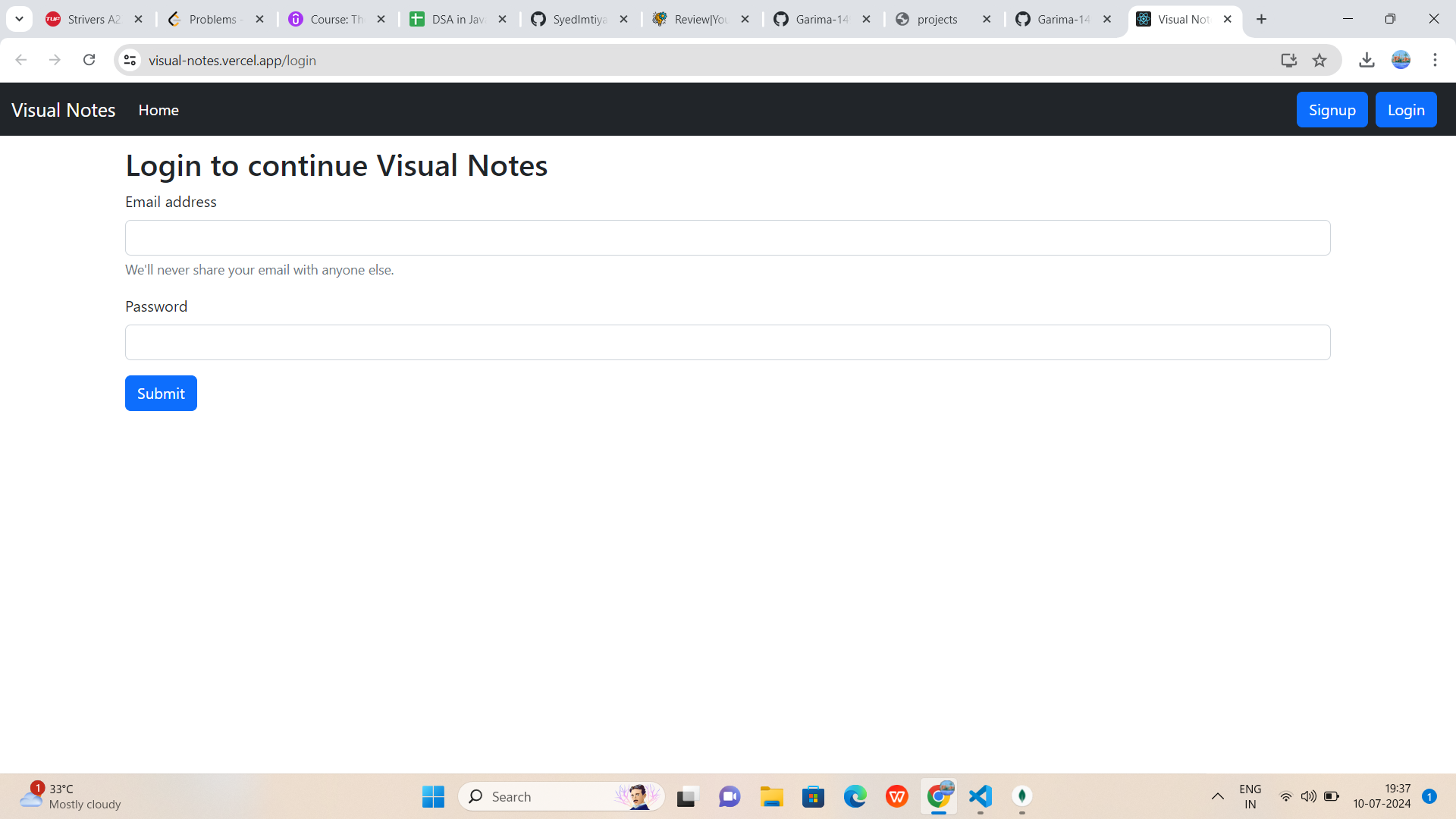Focus the Password input field

pyautogui.click(x=727, y=342)
